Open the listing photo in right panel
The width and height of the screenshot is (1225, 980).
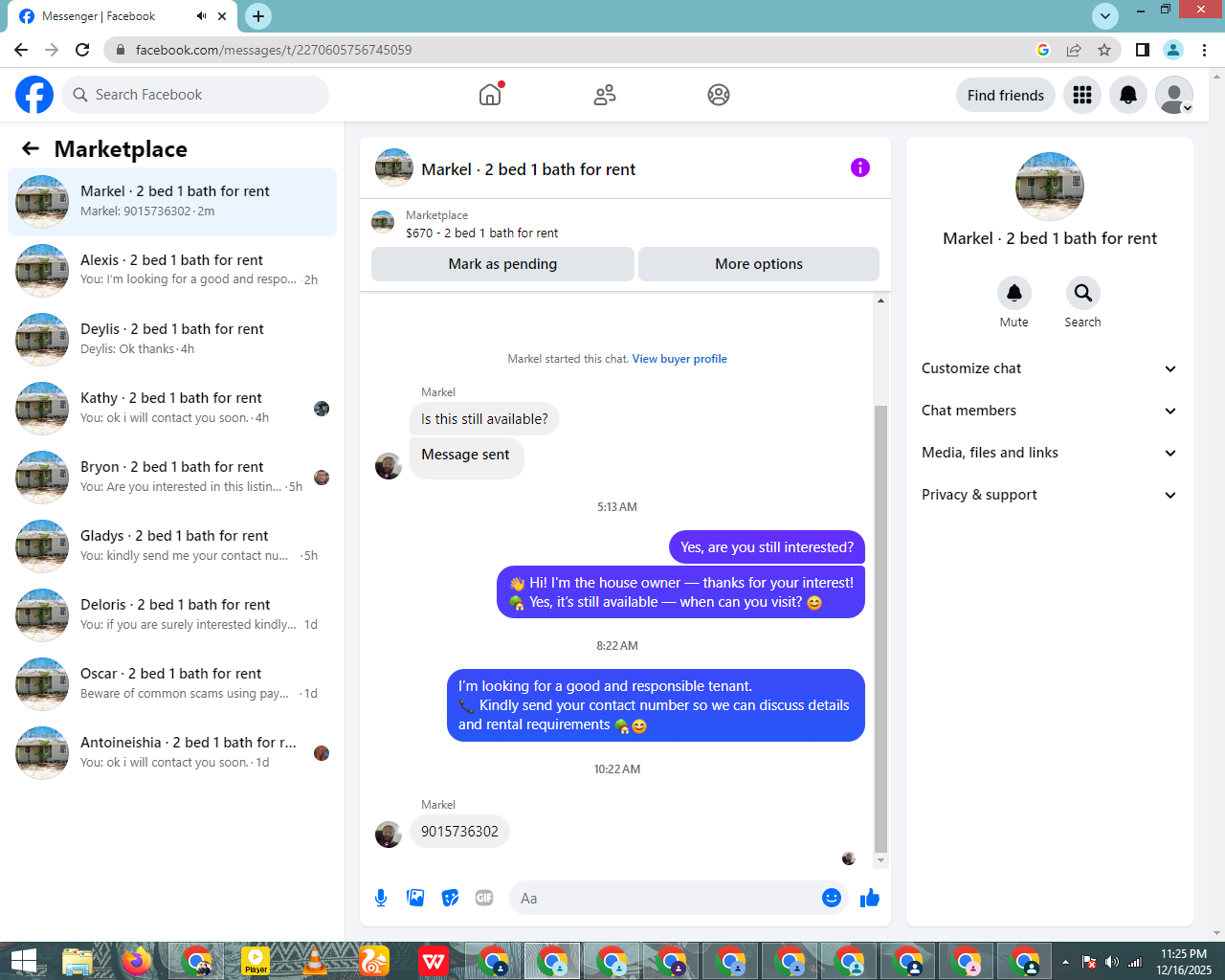[1050, 187]
